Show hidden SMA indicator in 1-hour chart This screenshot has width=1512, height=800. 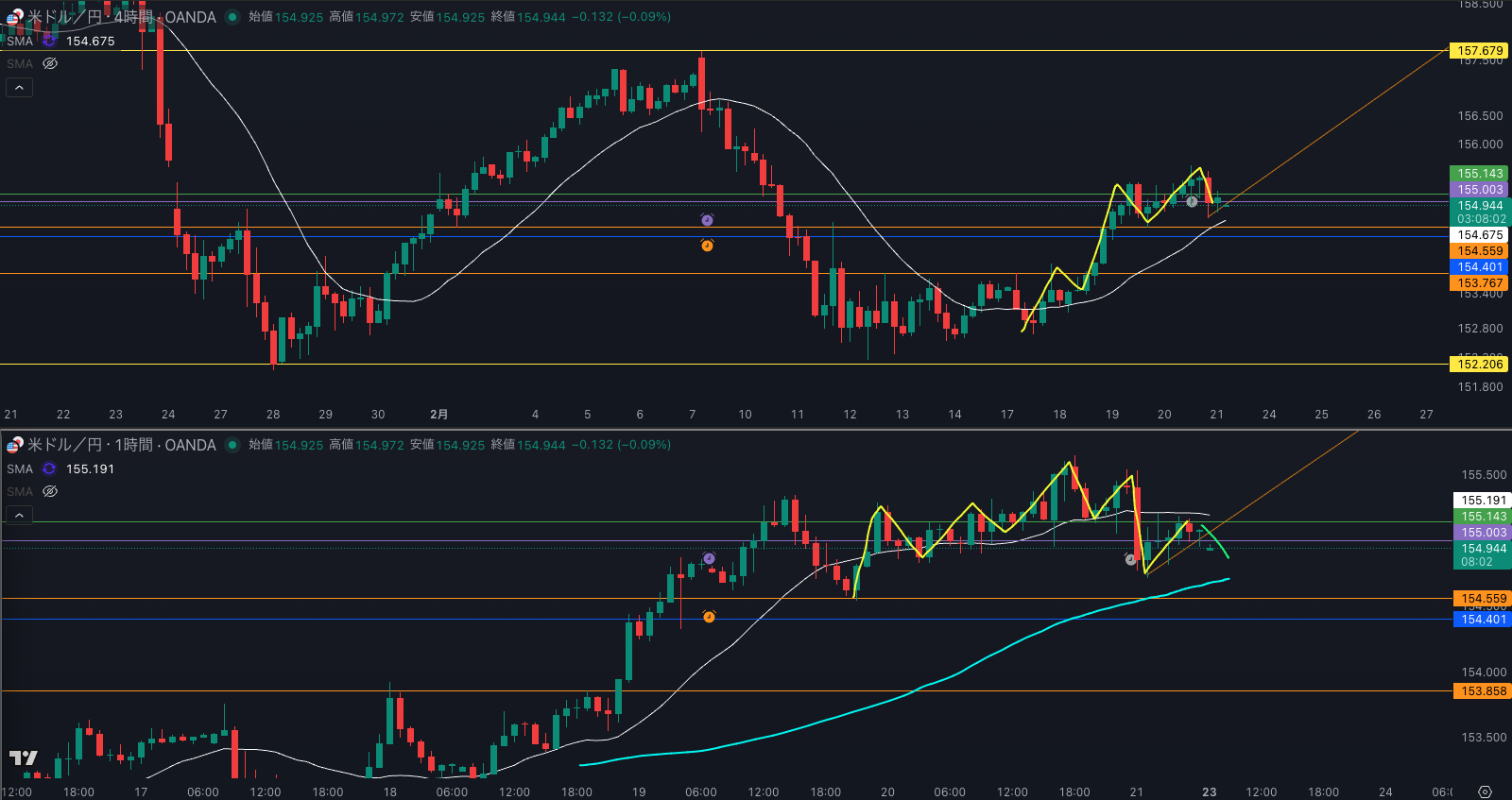[50, 491]
